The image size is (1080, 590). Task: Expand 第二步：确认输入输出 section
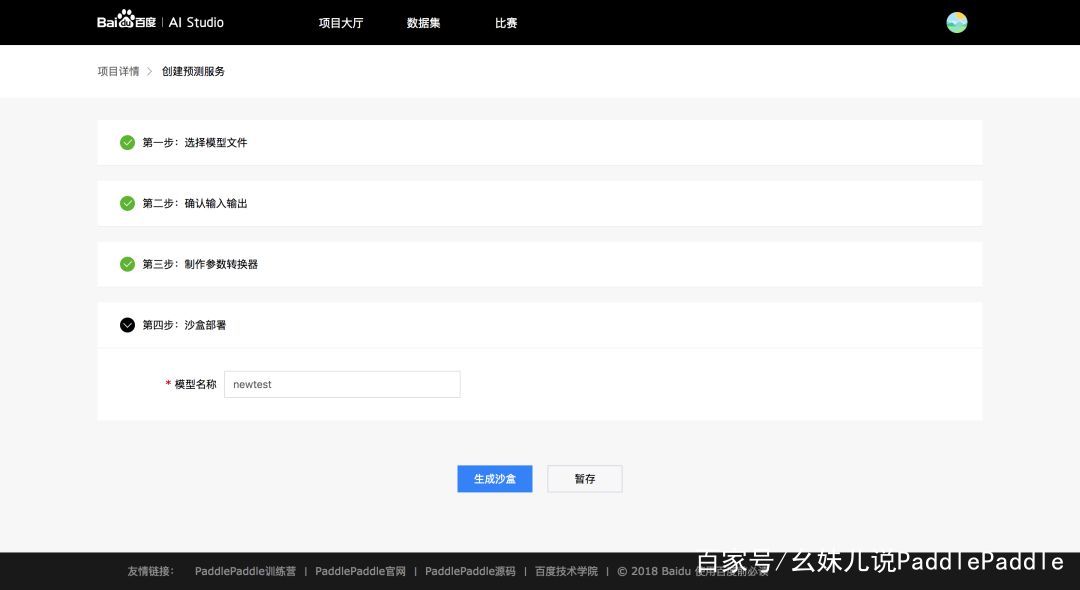[195, 204]
